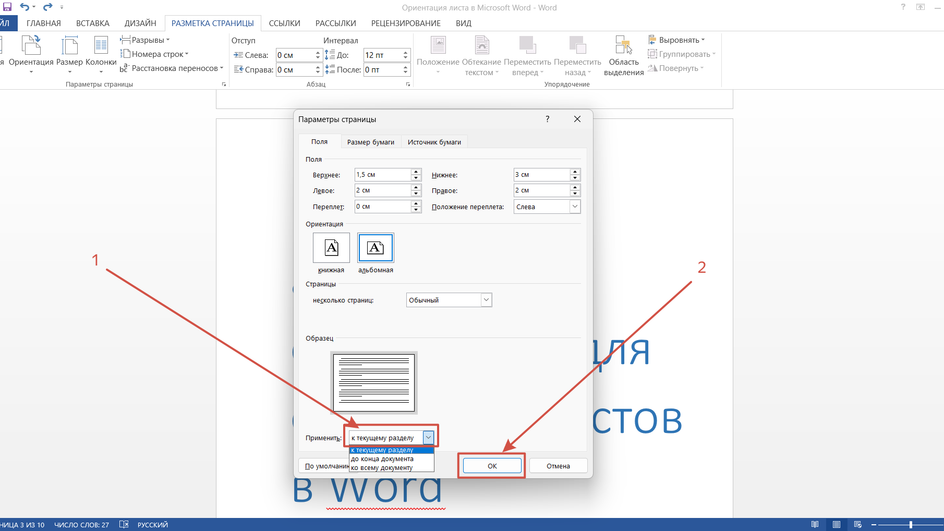Click the ЧИСЛО СЛОВ: 27 status
944x531 pixels.
pyautogui.click(x=81, y=525)
